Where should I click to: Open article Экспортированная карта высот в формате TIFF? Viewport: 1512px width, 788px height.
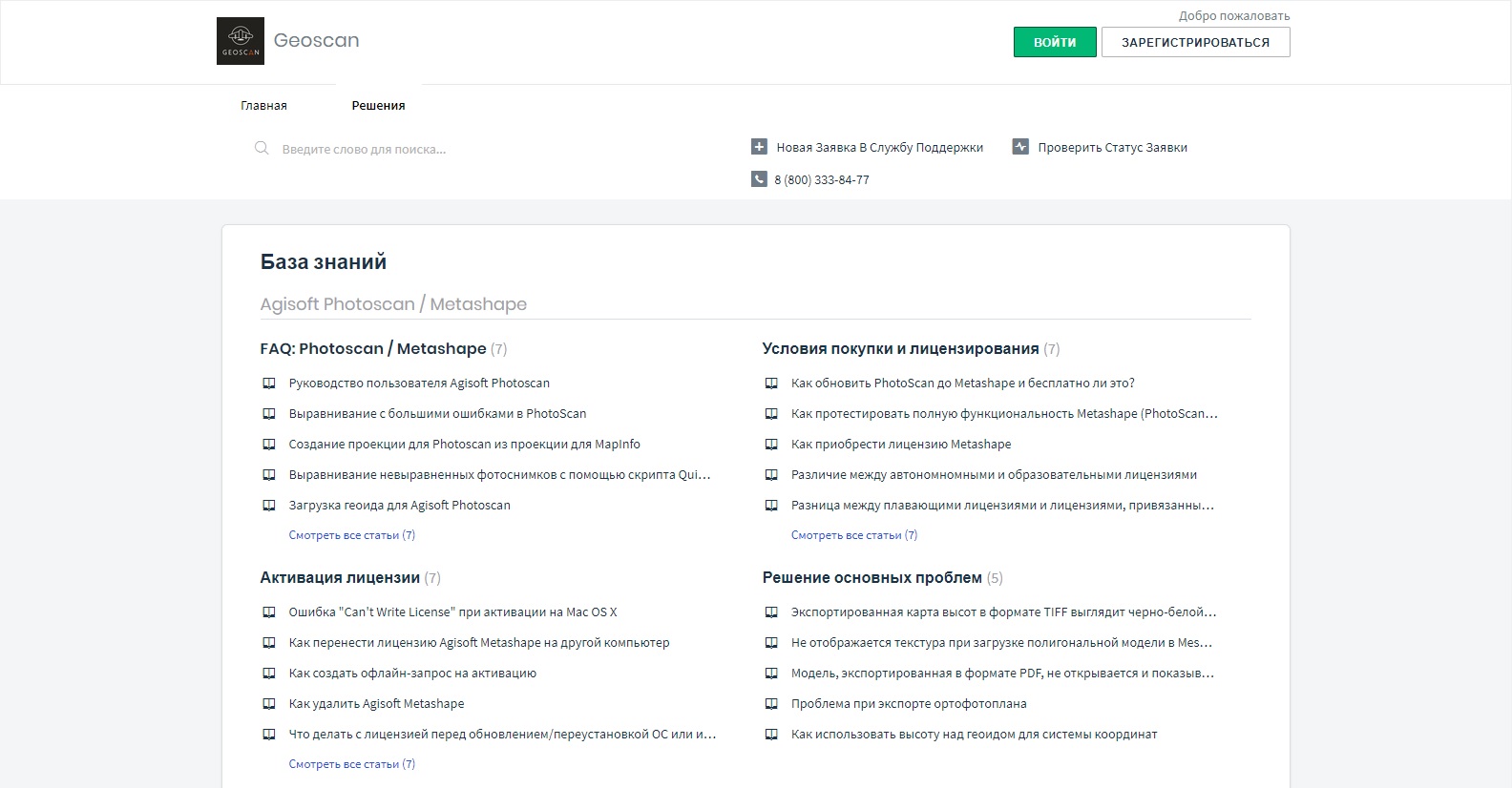[1003, 612]
